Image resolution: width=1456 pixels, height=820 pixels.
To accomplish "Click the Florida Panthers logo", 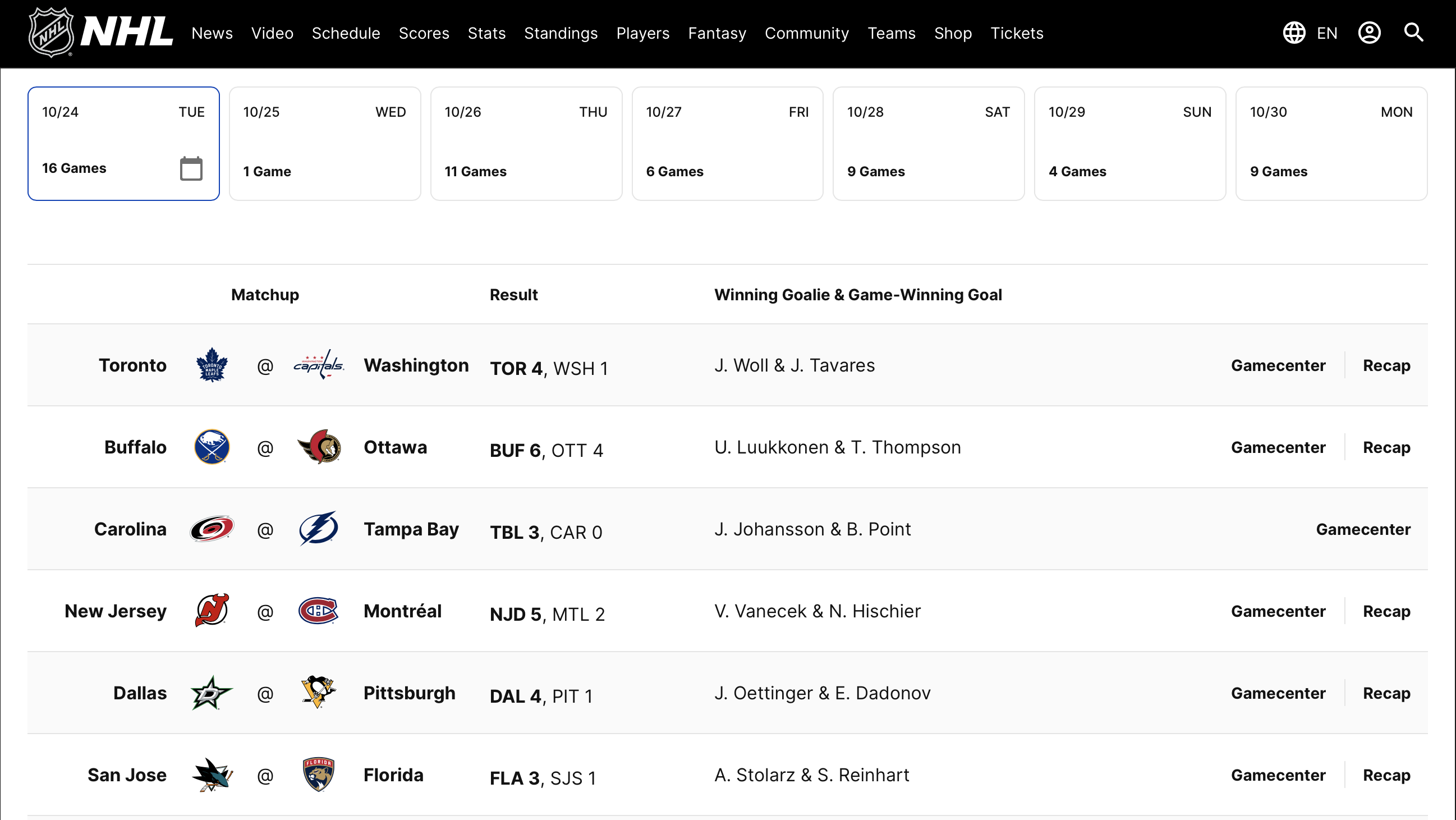I will (x=319, y=775).
